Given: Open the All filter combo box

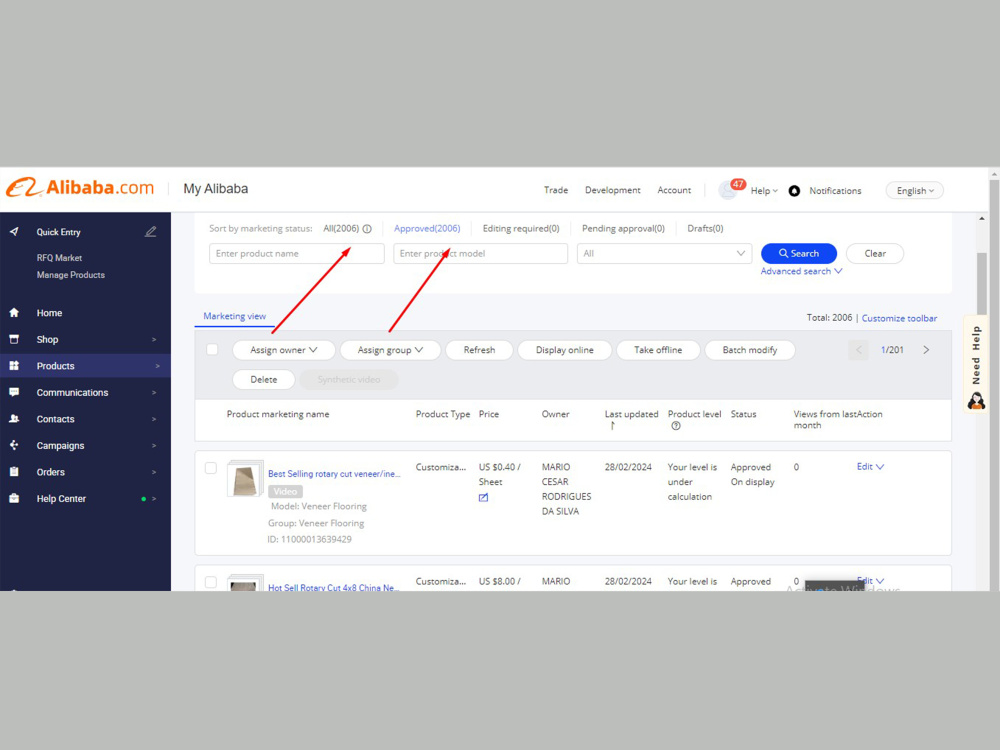Looking at the screenshot, I should (x=664, y=253).
